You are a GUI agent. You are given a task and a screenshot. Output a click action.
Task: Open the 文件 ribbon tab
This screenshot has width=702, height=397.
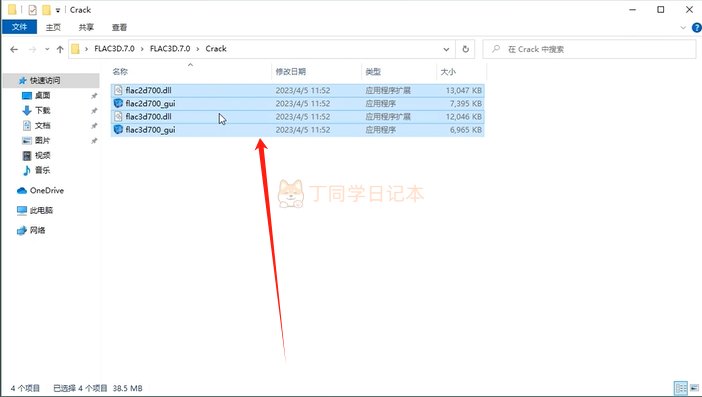coord(19,27)
